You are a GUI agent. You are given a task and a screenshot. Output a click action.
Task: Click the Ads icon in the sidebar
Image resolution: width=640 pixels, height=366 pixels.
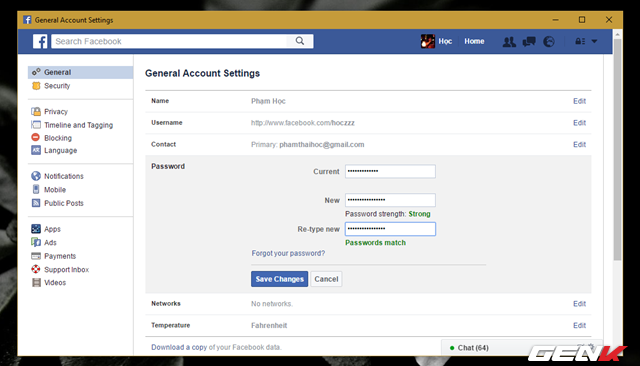click(36, 242)
